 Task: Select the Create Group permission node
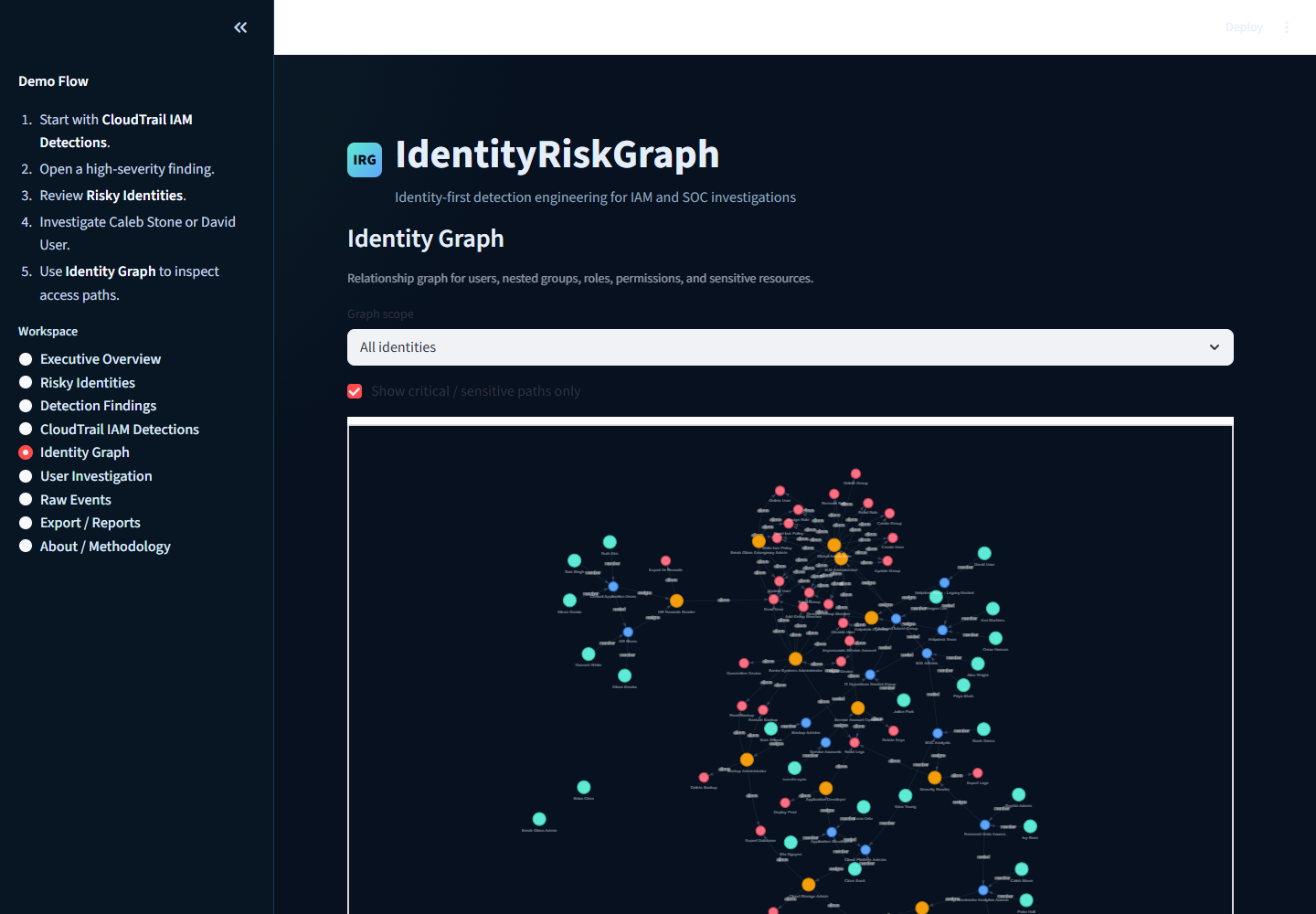[x=889, y=514]
